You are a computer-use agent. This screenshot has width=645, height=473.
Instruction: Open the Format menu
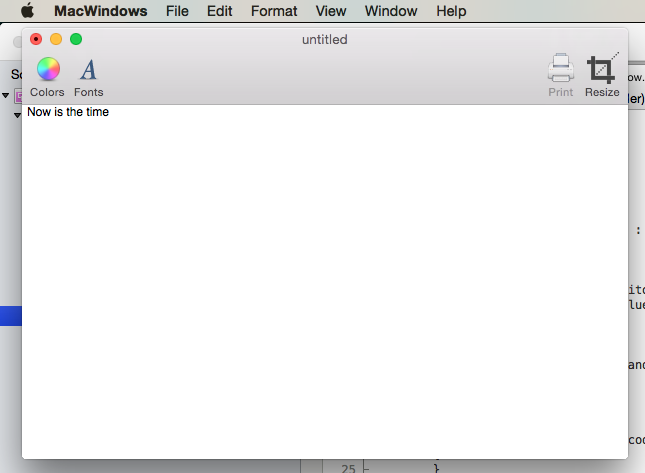(274, 11)
